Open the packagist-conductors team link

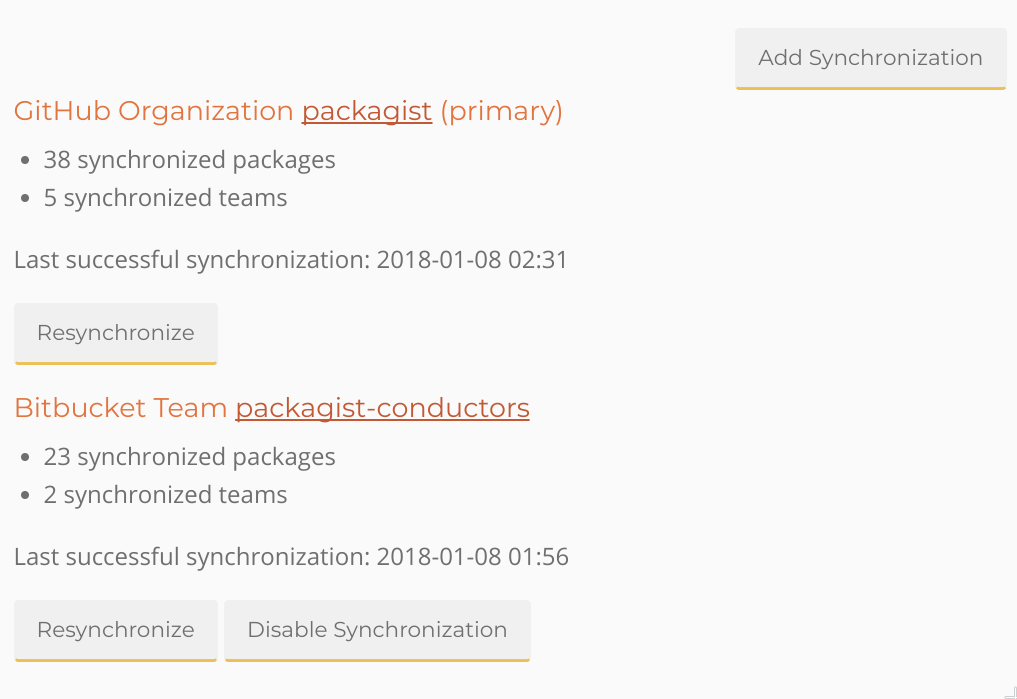381,408
